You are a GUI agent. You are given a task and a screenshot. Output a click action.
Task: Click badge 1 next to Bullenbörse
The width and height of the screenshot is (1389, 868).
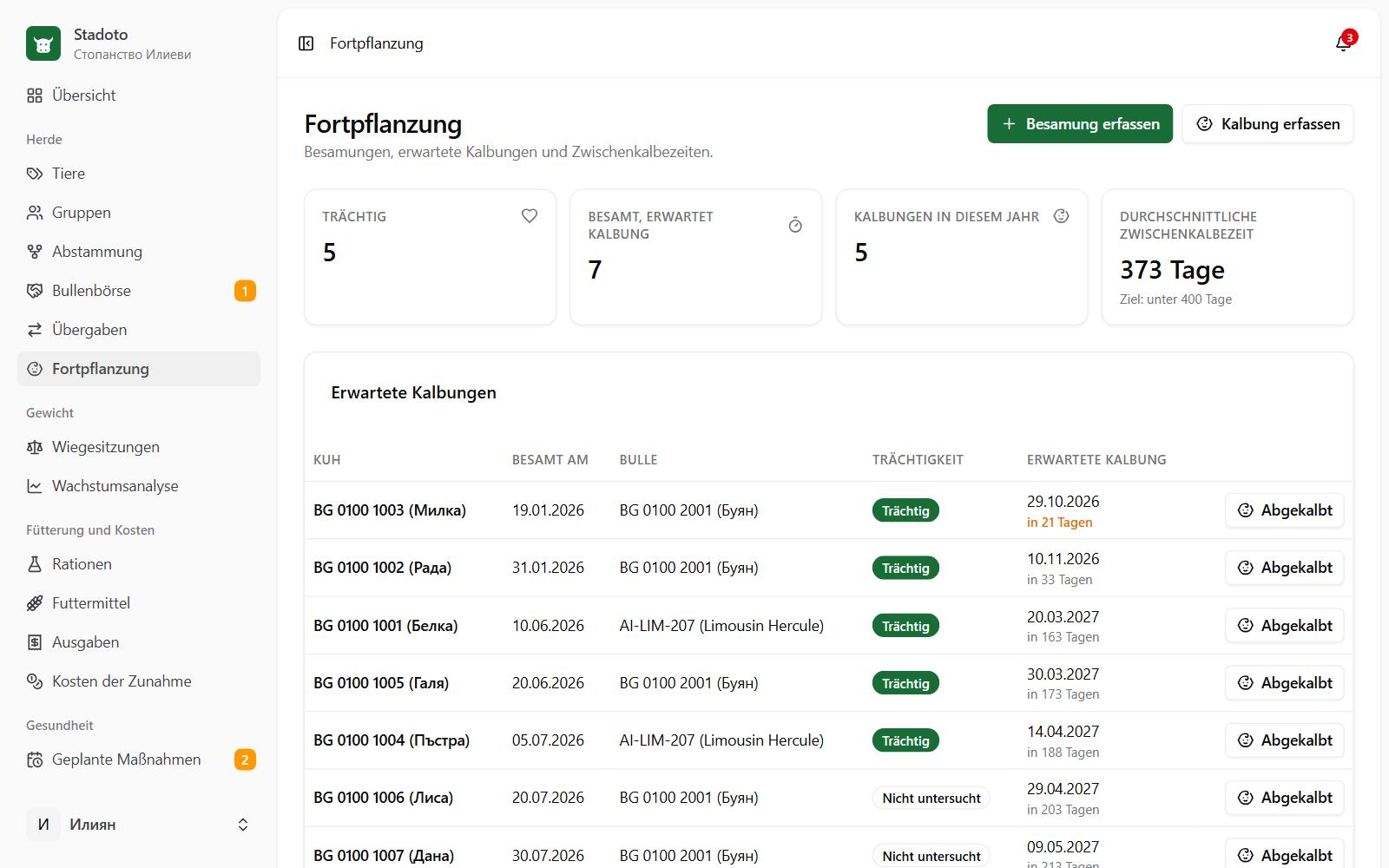[245, 291]
